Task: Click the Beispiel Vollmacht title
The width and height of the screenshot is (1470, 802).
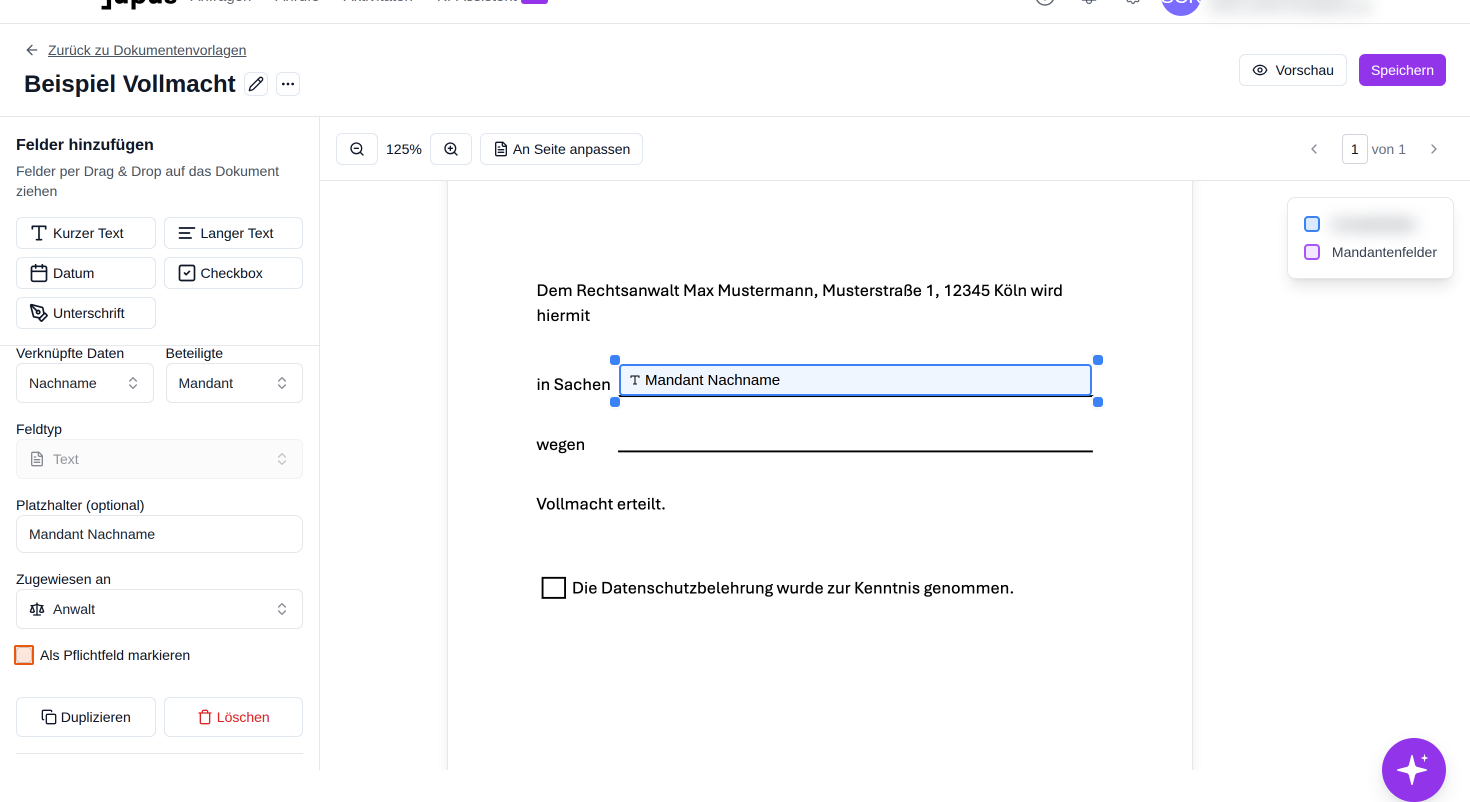Action: [x=130, y=84]
